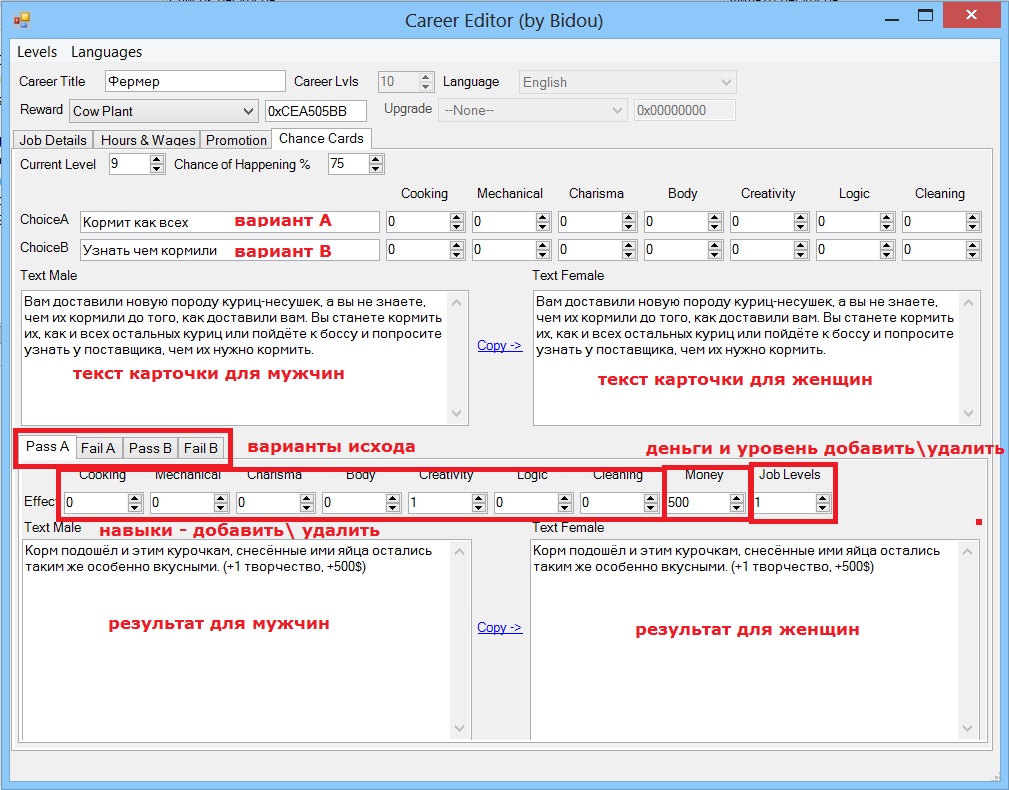
Task: Open the Languages menu
Action: click(x=106, y=52)
